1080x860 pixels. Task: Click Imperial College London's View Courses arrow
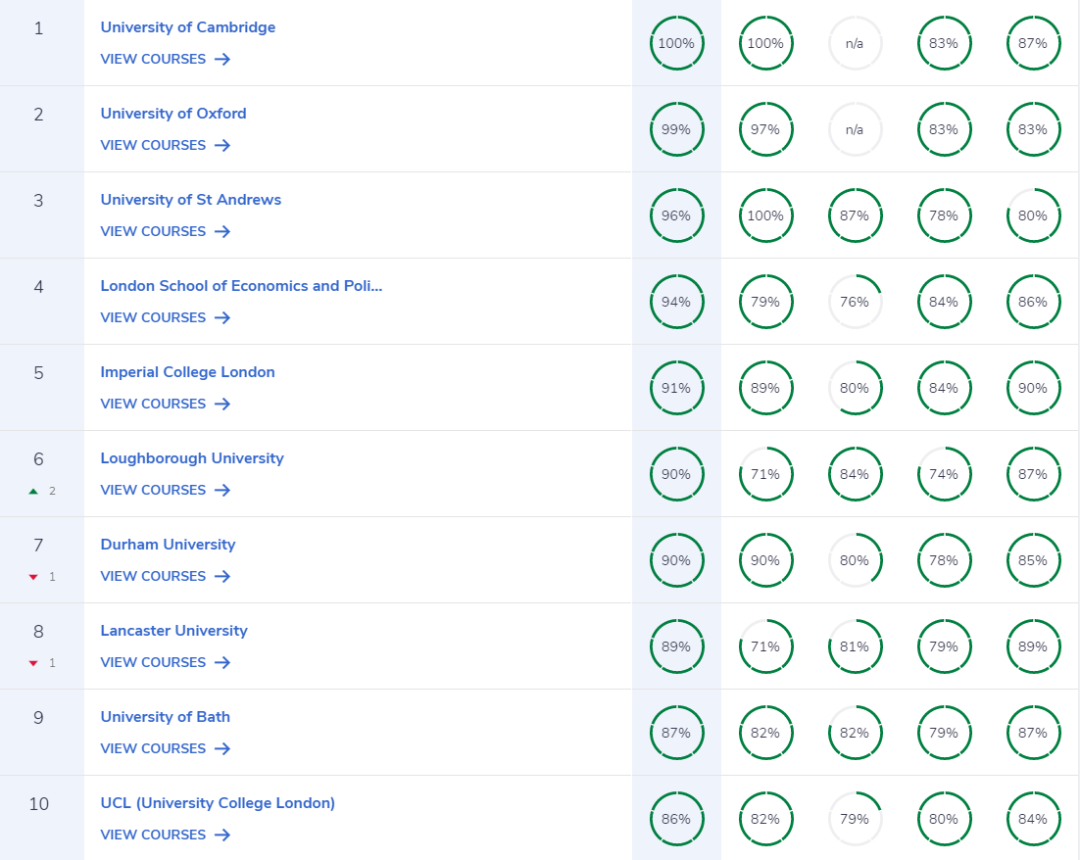(x=222, y=403)
